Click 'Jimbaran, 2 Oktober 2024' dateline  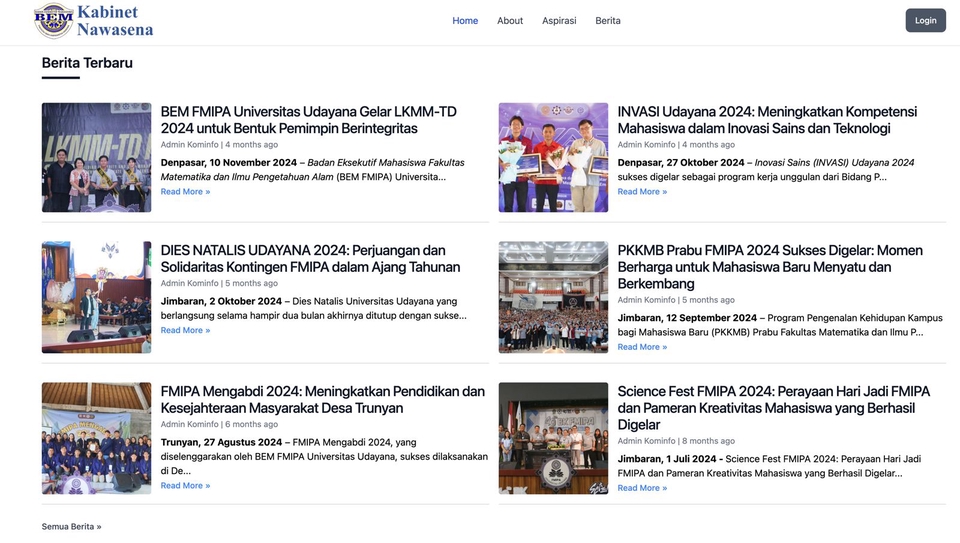[221, 301]
